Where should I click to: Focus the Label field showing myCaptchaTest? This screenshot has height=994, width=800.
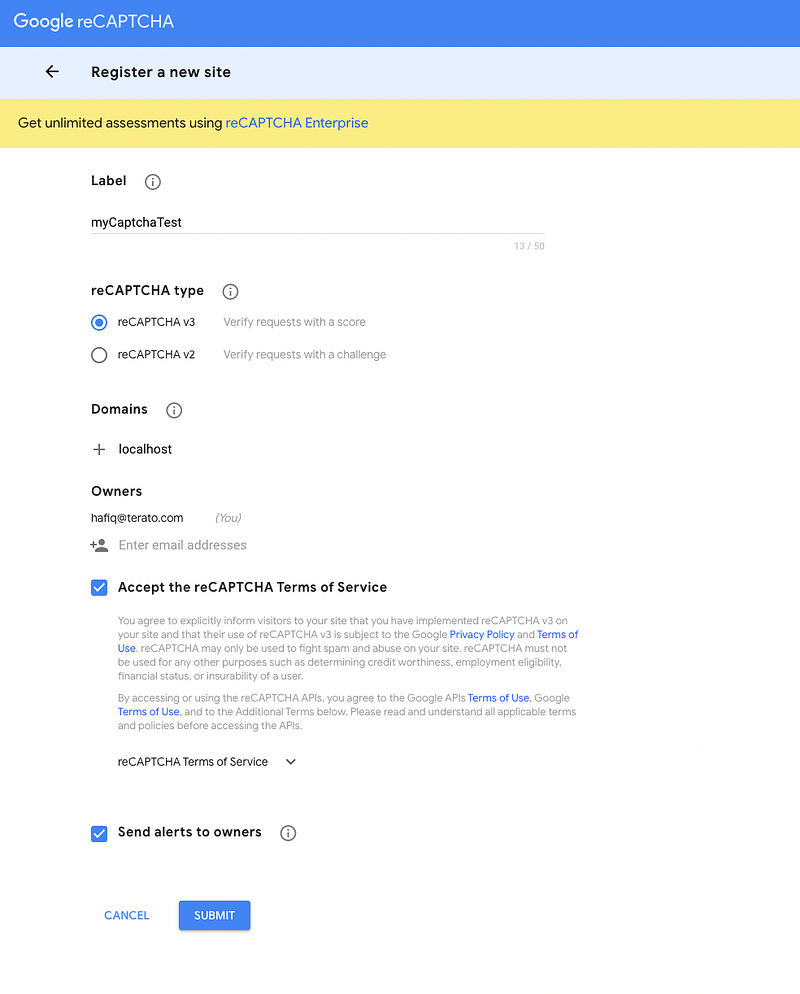point(318,223)
